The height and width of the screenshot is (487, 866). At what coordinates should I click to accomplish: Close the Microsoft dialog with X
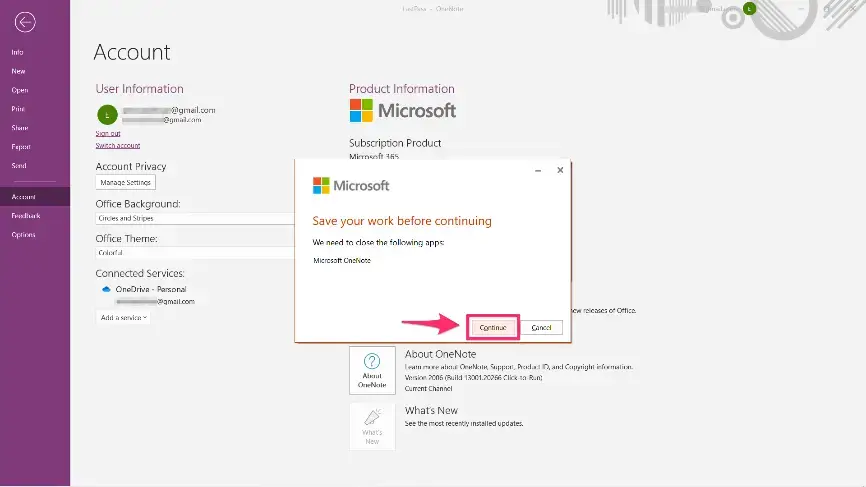[x=560, y=170]
